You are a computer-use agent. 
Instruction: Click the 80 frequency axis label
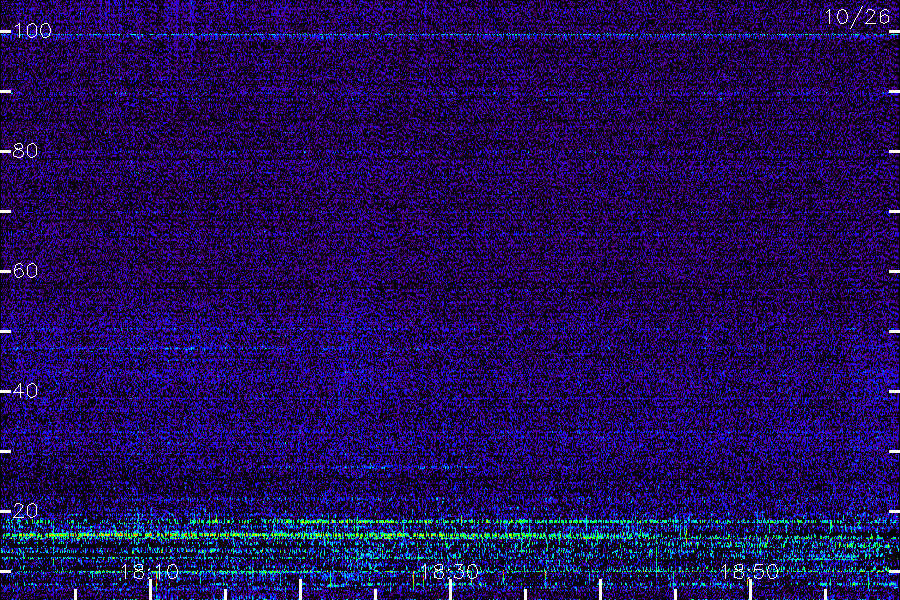point(26,151)
